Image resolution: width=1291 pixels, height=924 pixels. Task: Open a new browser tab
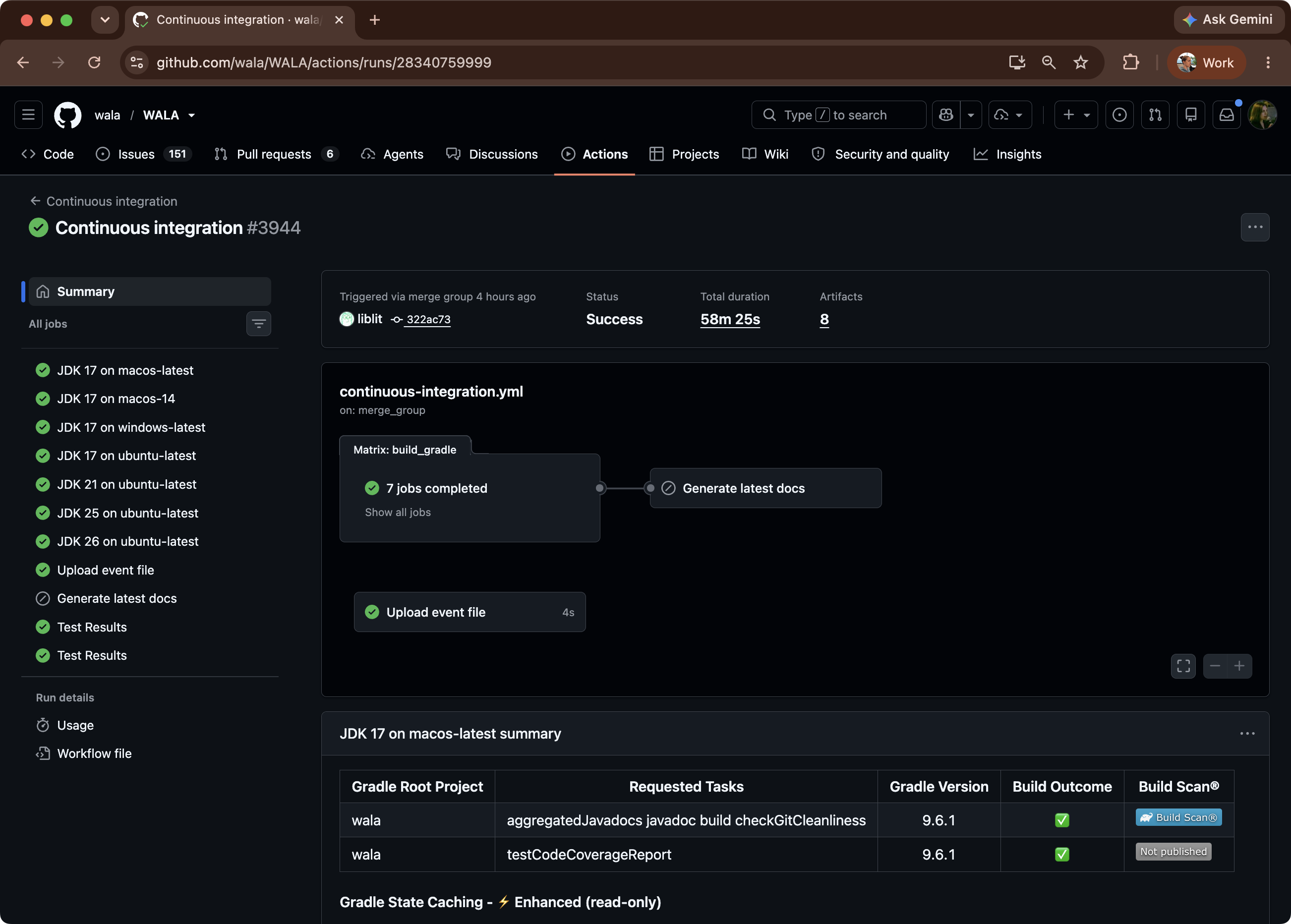pyautogui.click(x=374, y=20)
